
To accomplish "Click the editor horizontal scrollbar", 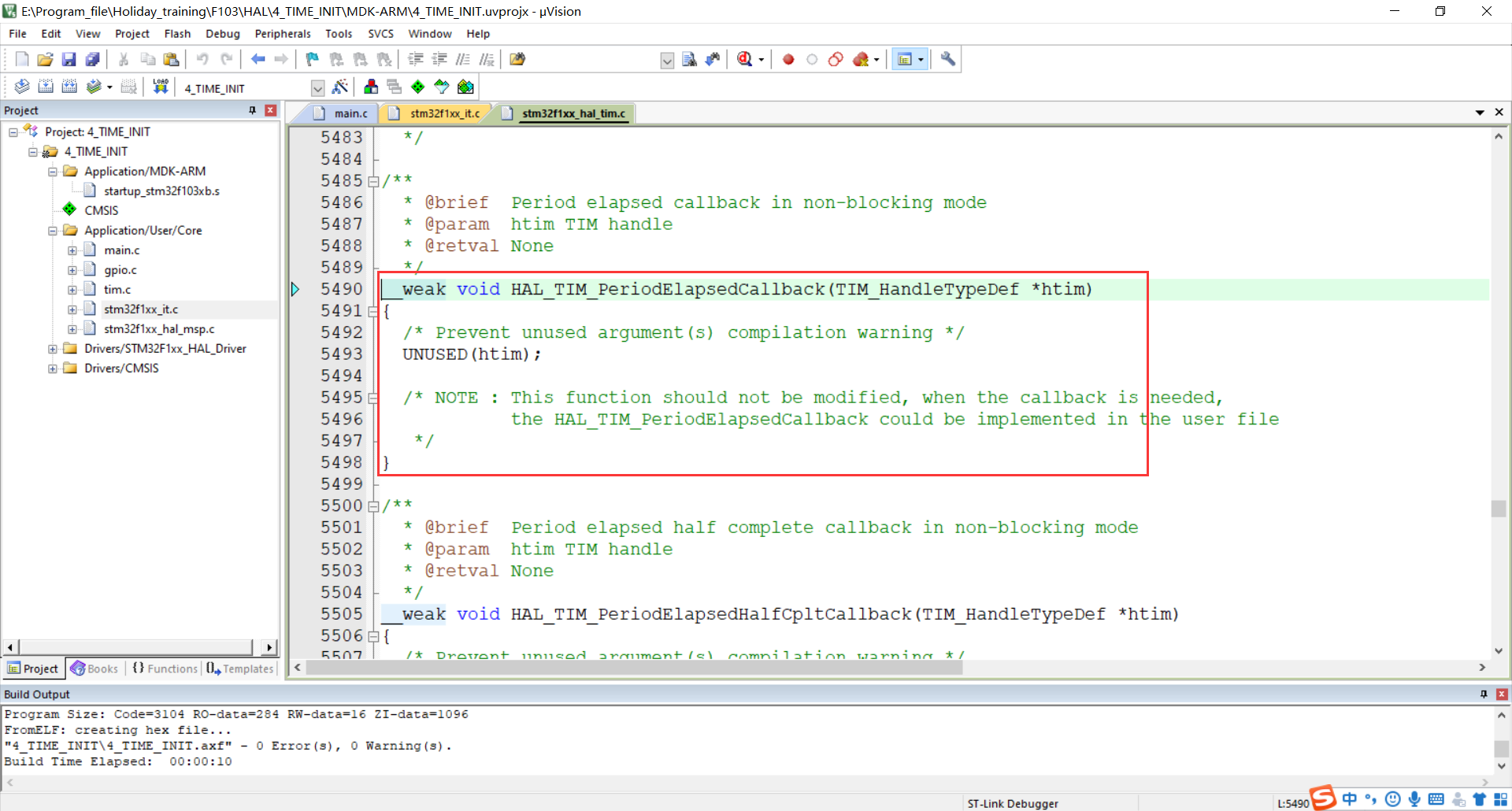I will click(634, 668).
